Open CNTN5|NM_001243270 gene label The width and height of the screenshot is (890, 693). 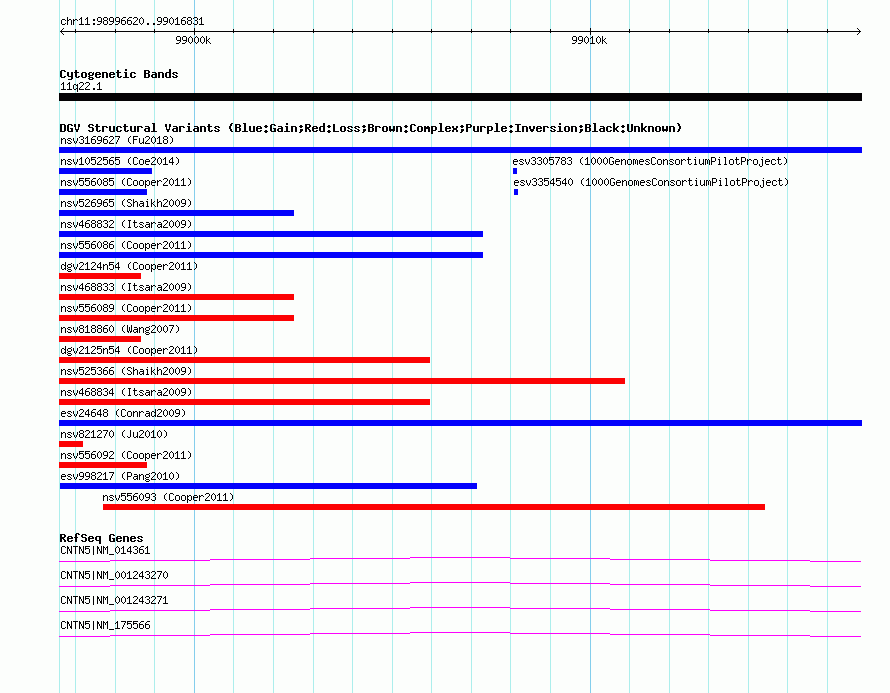114,575
